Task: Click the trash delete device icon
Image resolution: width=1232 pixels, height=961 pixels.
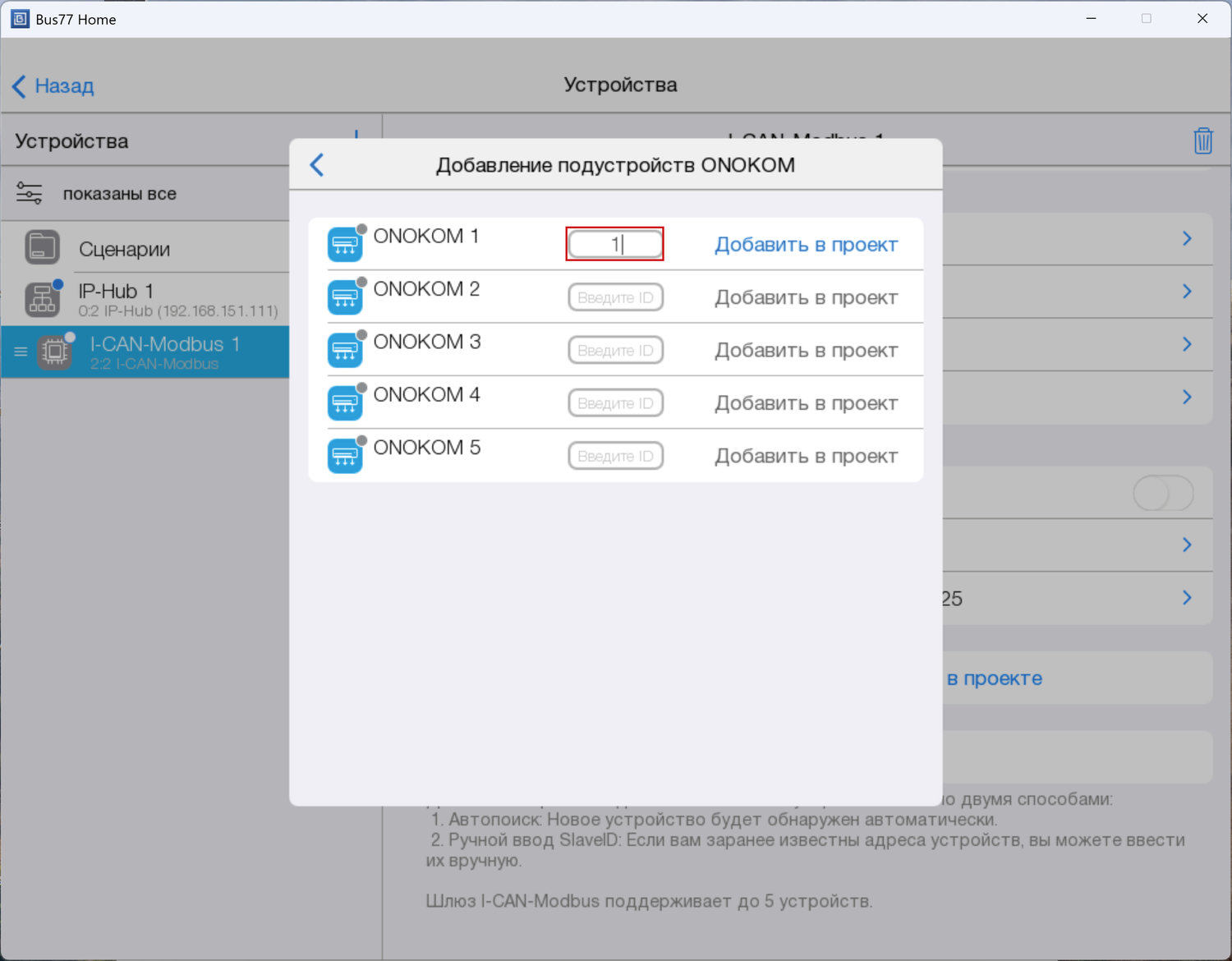Action: (x=1202, y=141)
